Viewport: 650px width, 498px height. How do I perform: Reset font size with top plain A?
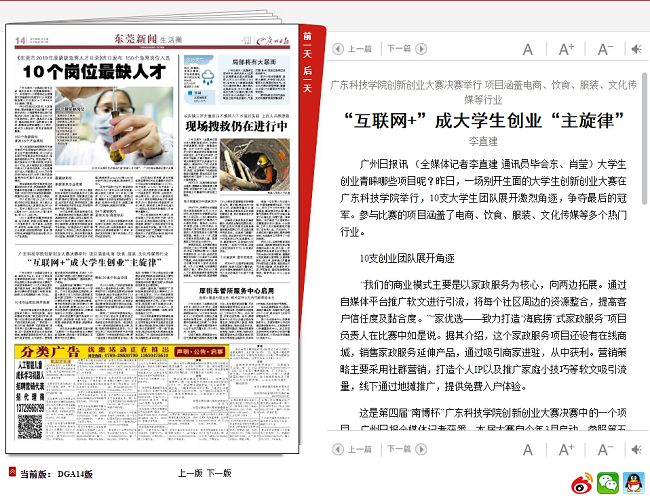click(x=527, y=50)
